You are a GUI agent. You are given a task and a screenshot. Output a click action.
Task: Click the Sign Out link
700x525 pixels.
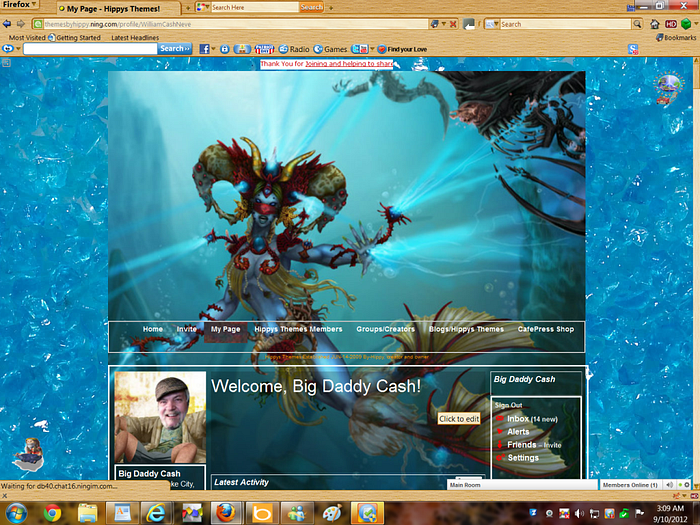[508, 405]
